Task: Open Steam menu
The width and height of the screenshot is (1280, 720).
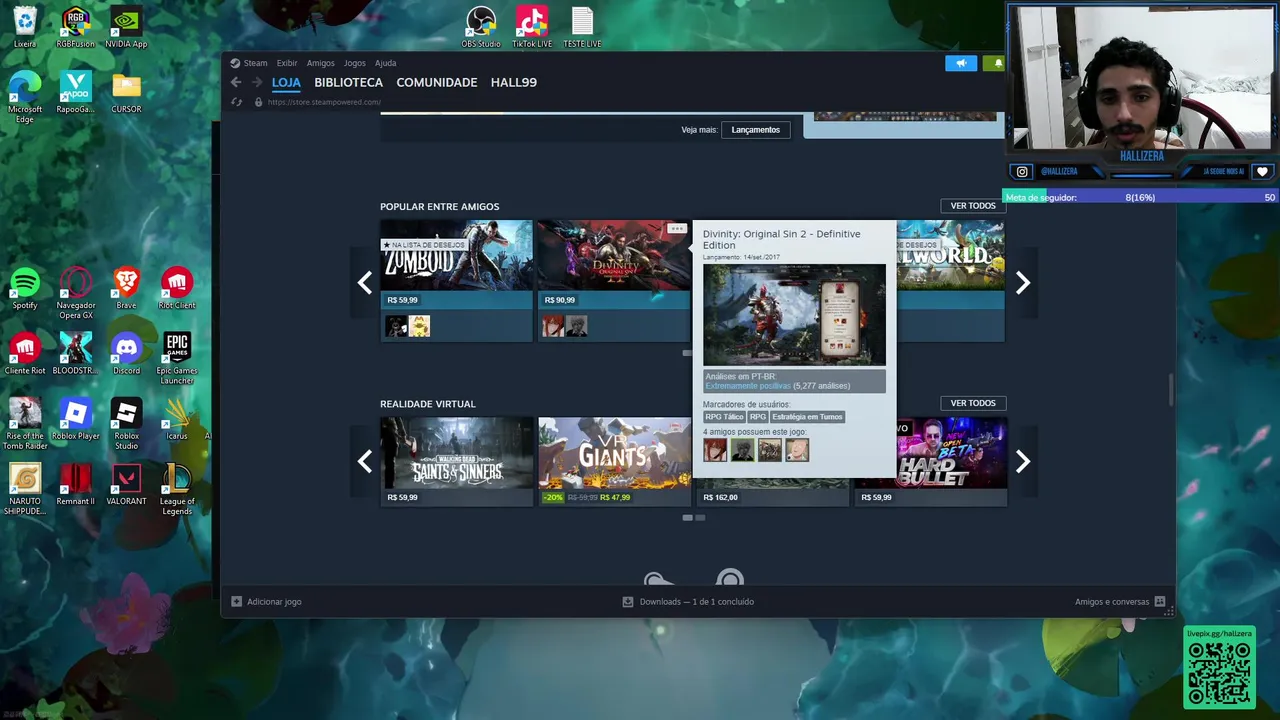Action: (249, 63)
